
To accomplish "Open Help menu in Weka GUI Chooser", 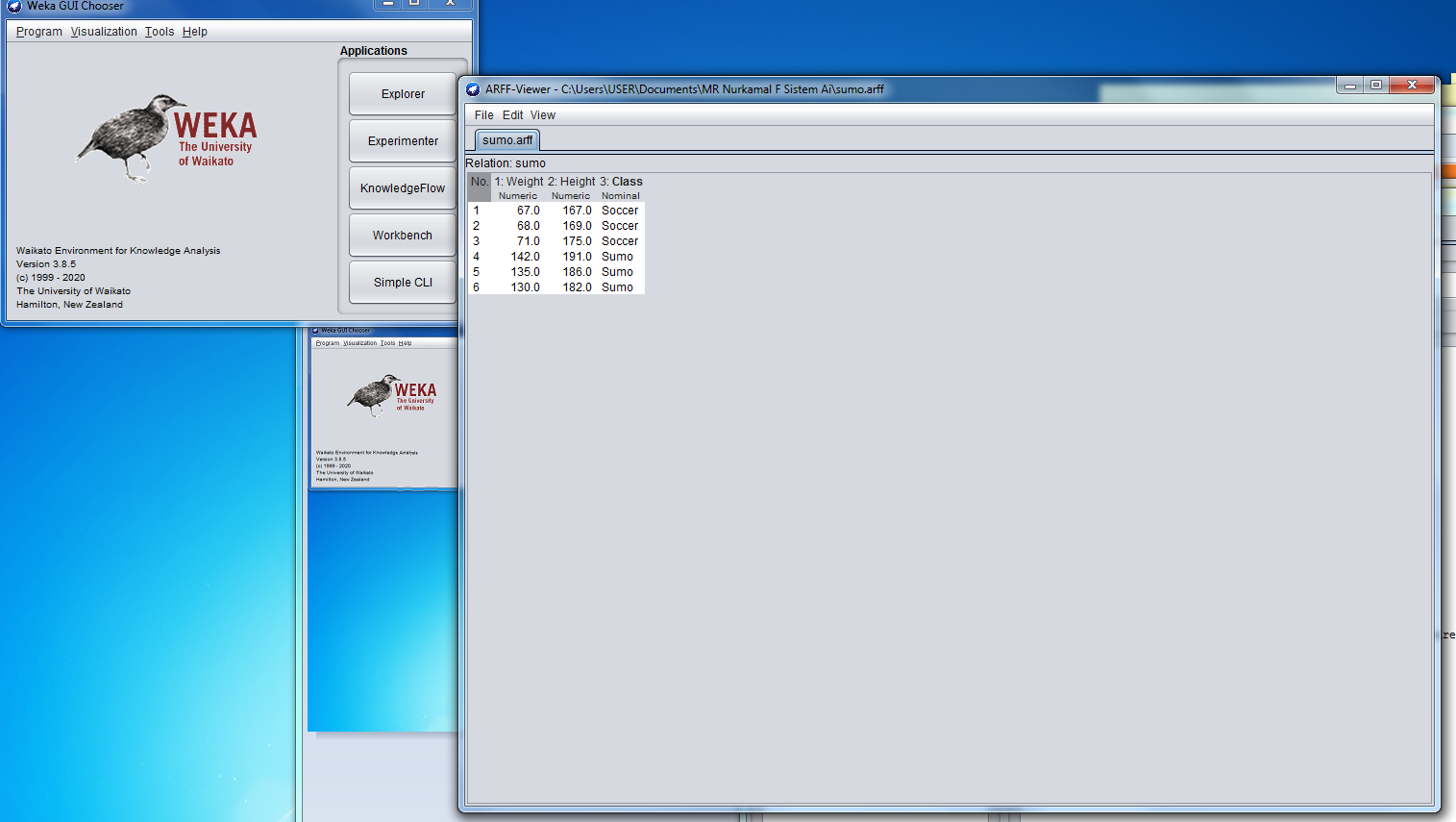I will tap(195, 32).
